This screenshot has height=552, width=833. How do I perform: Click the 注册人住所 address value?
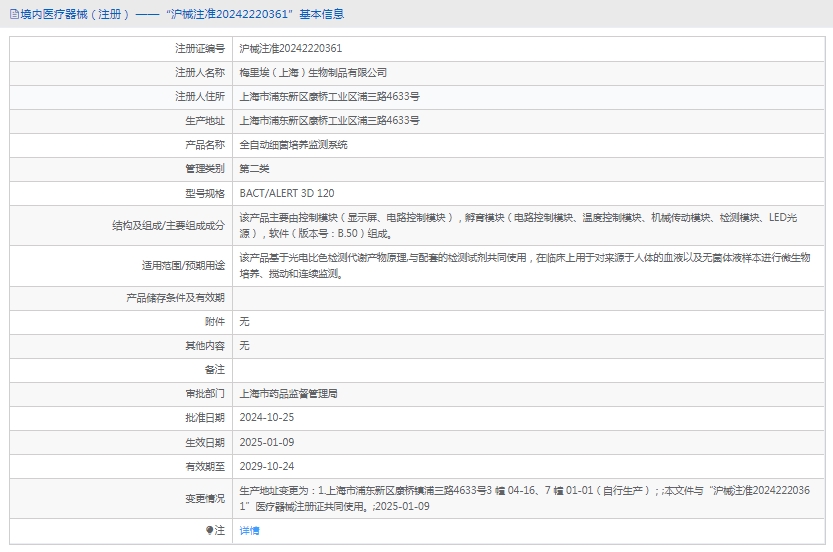(x=329, y=96)
